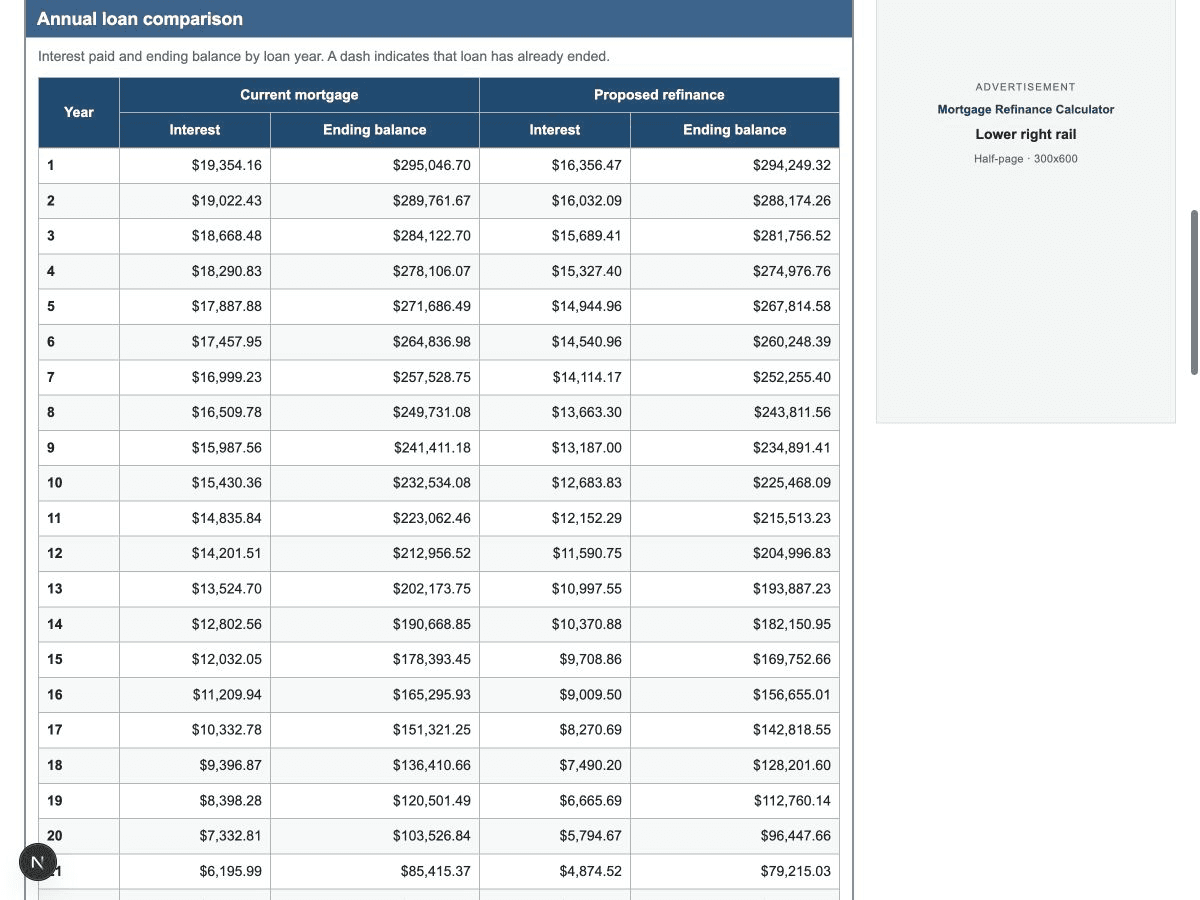Screen dimensions: 1200x900
Task: Click the $19,354.16 interest cell
Action: click(x=195, y=166)
